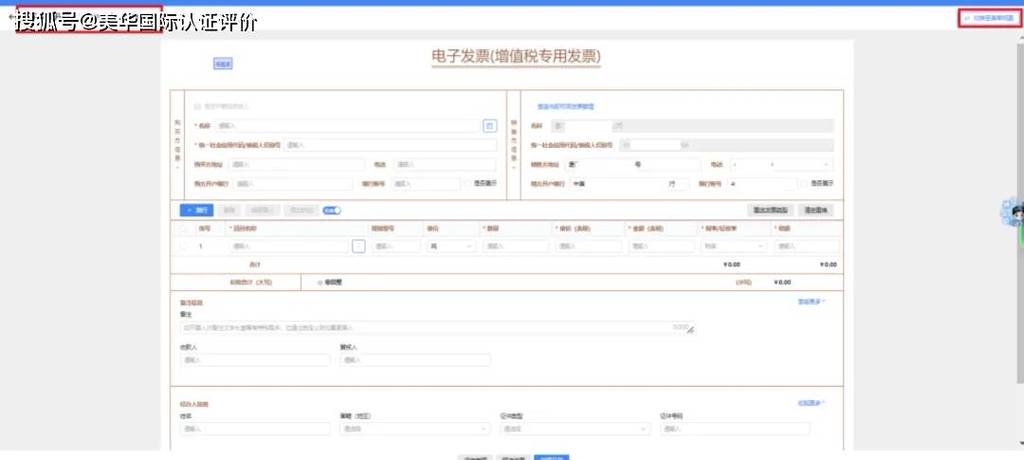The image size is (1024, 460).
Task: Collapse the buyer information section side label
Action: [177, 144]
